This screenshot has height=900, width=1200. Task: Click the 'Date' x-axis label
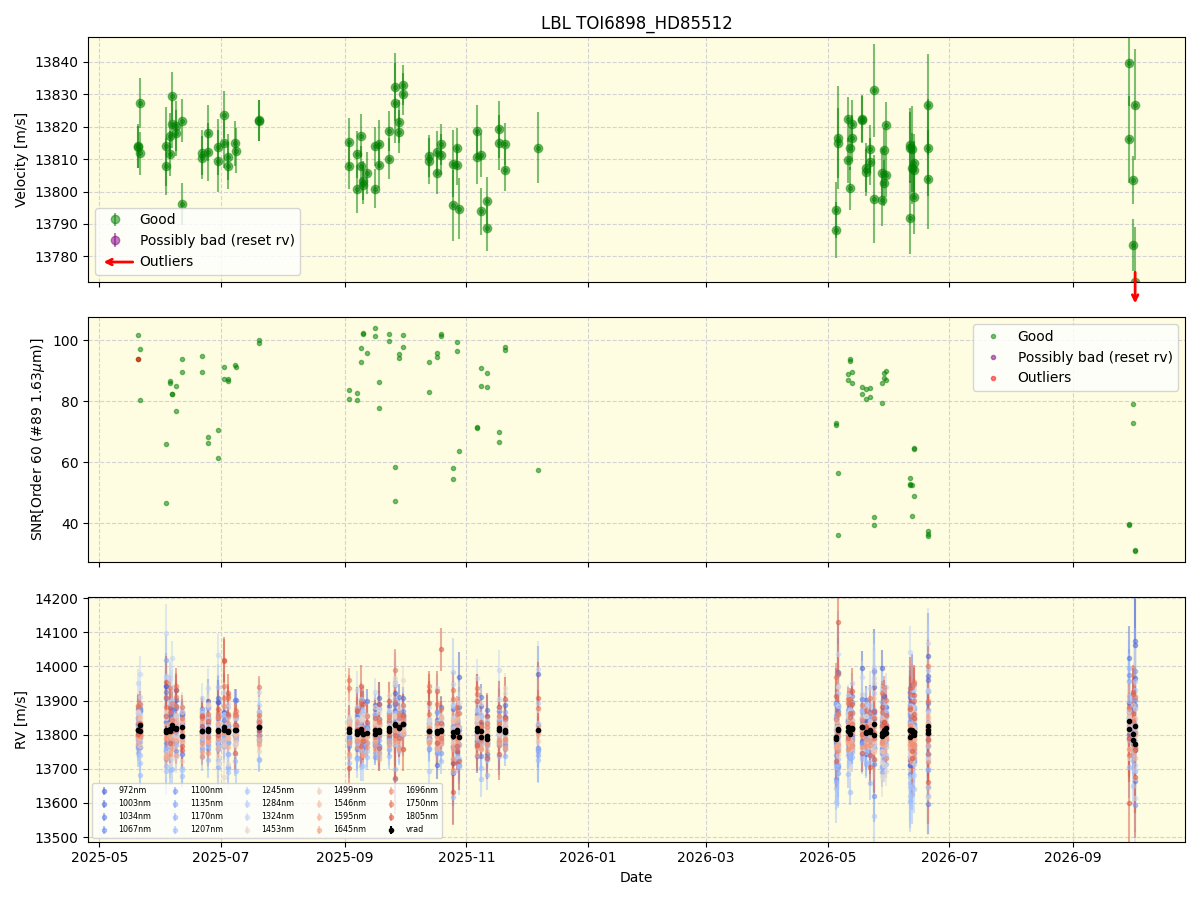(x=636, y=877)
